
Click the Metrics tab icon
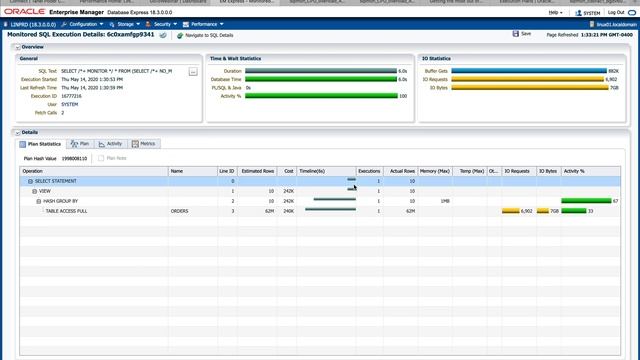135,144
